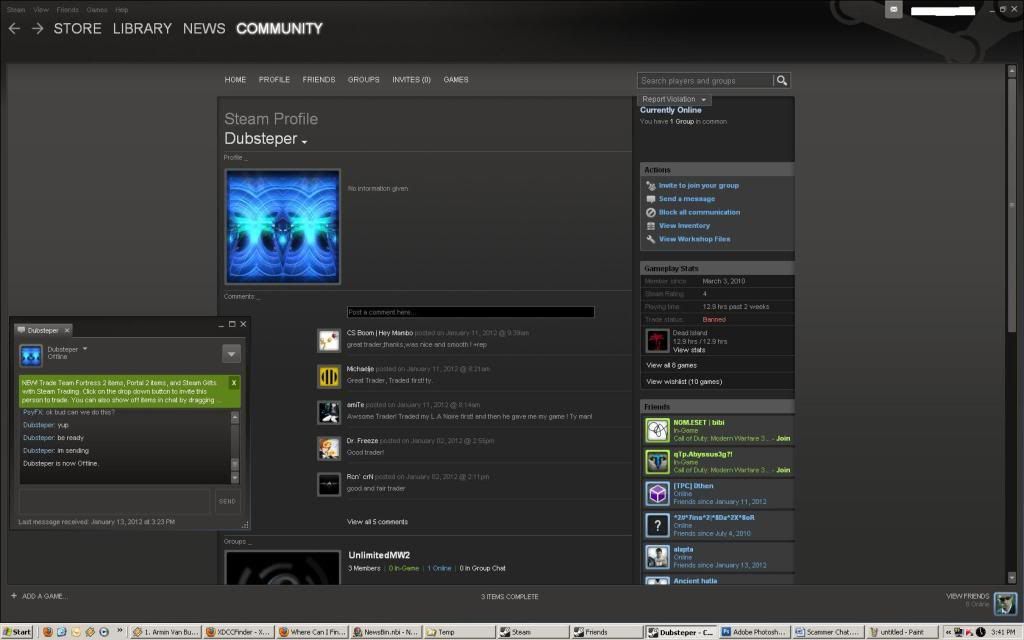The width and height of the screenshot is (1024, 640).
Task: Click View stats under Dead Island
Action: point(689,350)
